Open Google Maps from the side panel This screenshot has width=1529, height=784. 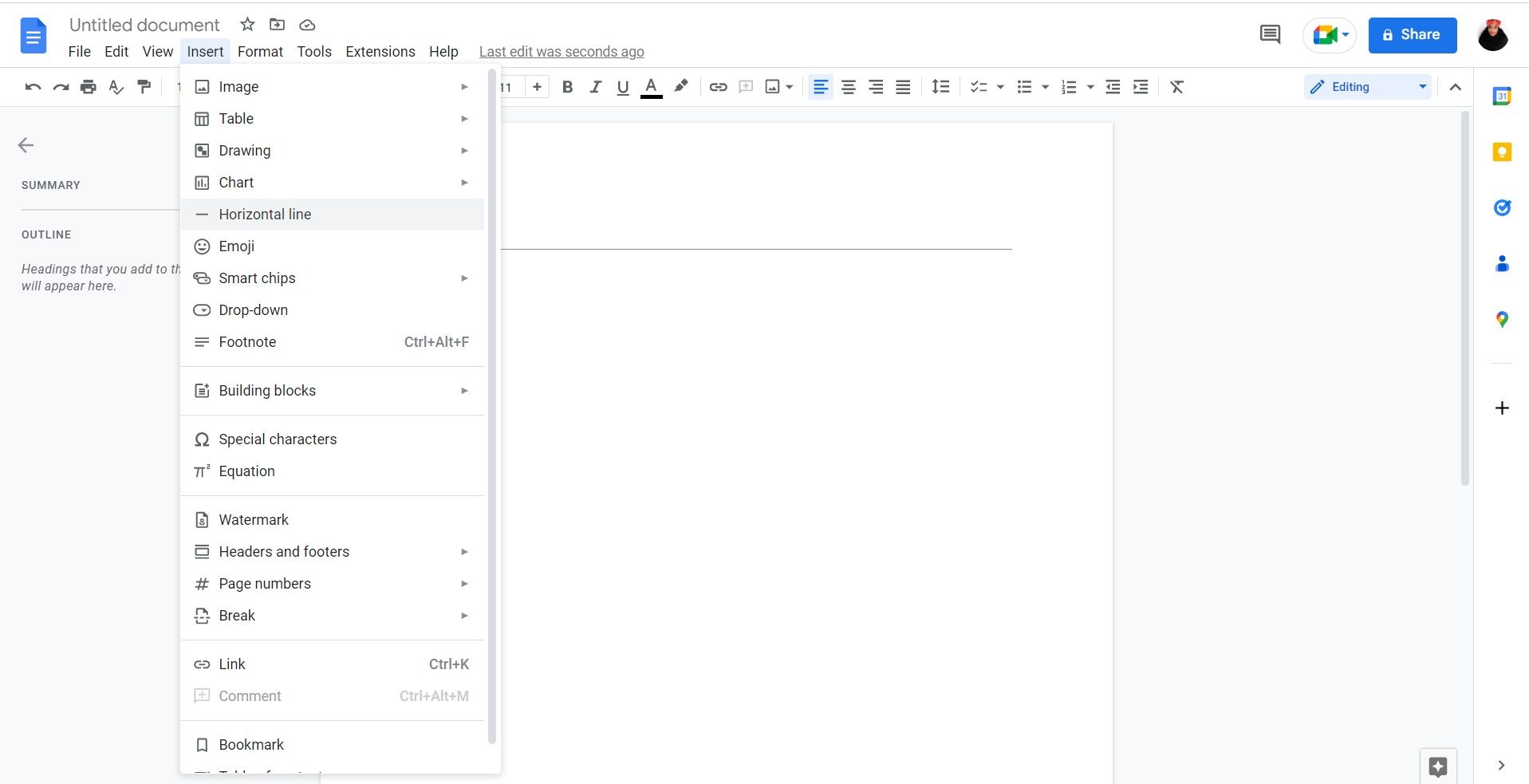1503,319
